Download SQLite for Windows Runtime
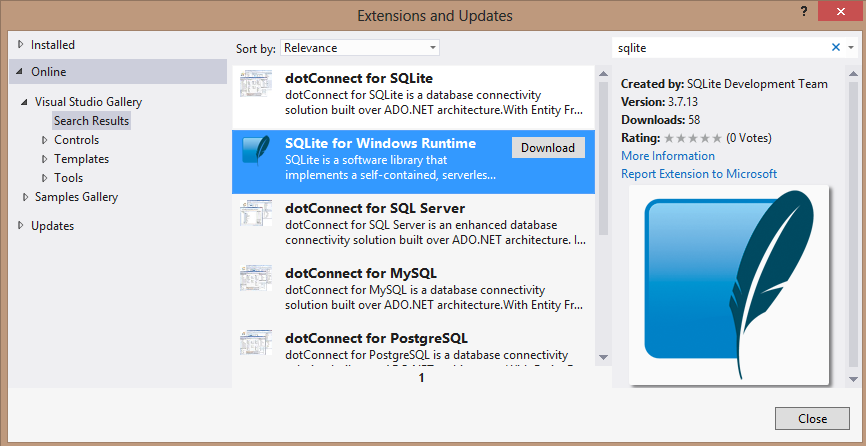 tap(548, 148)
